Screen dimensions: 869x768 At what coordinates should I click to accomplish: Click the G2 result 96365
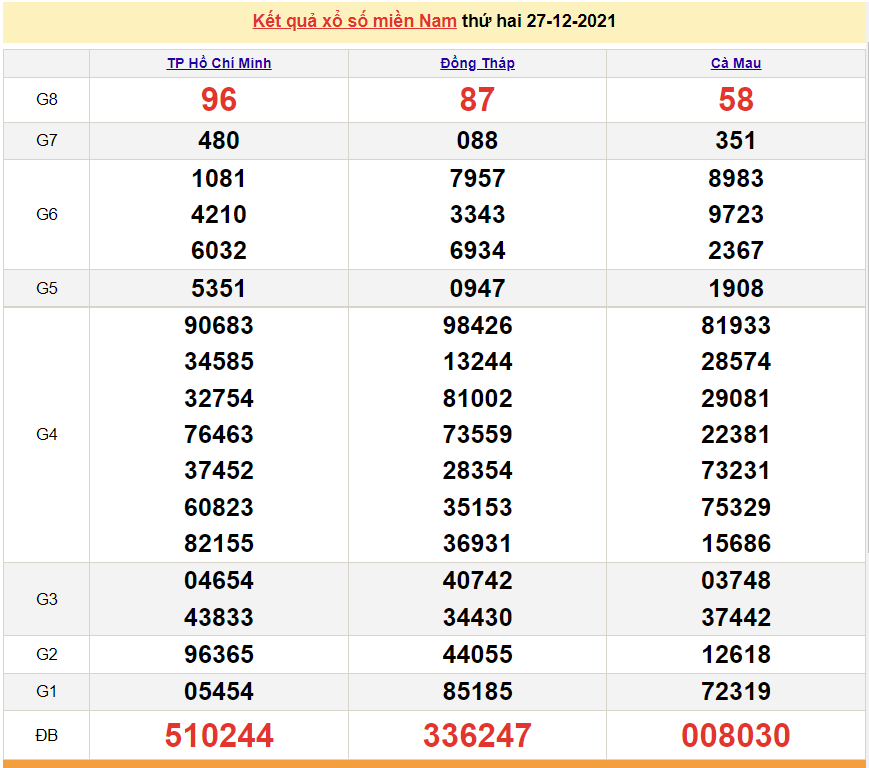click(x=219, y=655)
